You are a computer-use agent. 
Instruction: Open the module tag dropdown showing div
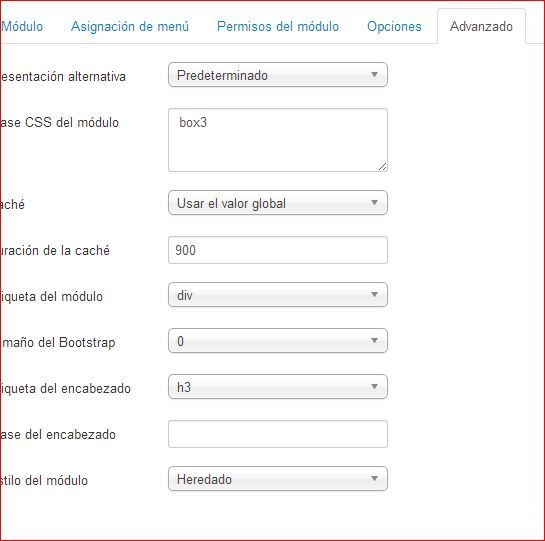coord(278,295)
